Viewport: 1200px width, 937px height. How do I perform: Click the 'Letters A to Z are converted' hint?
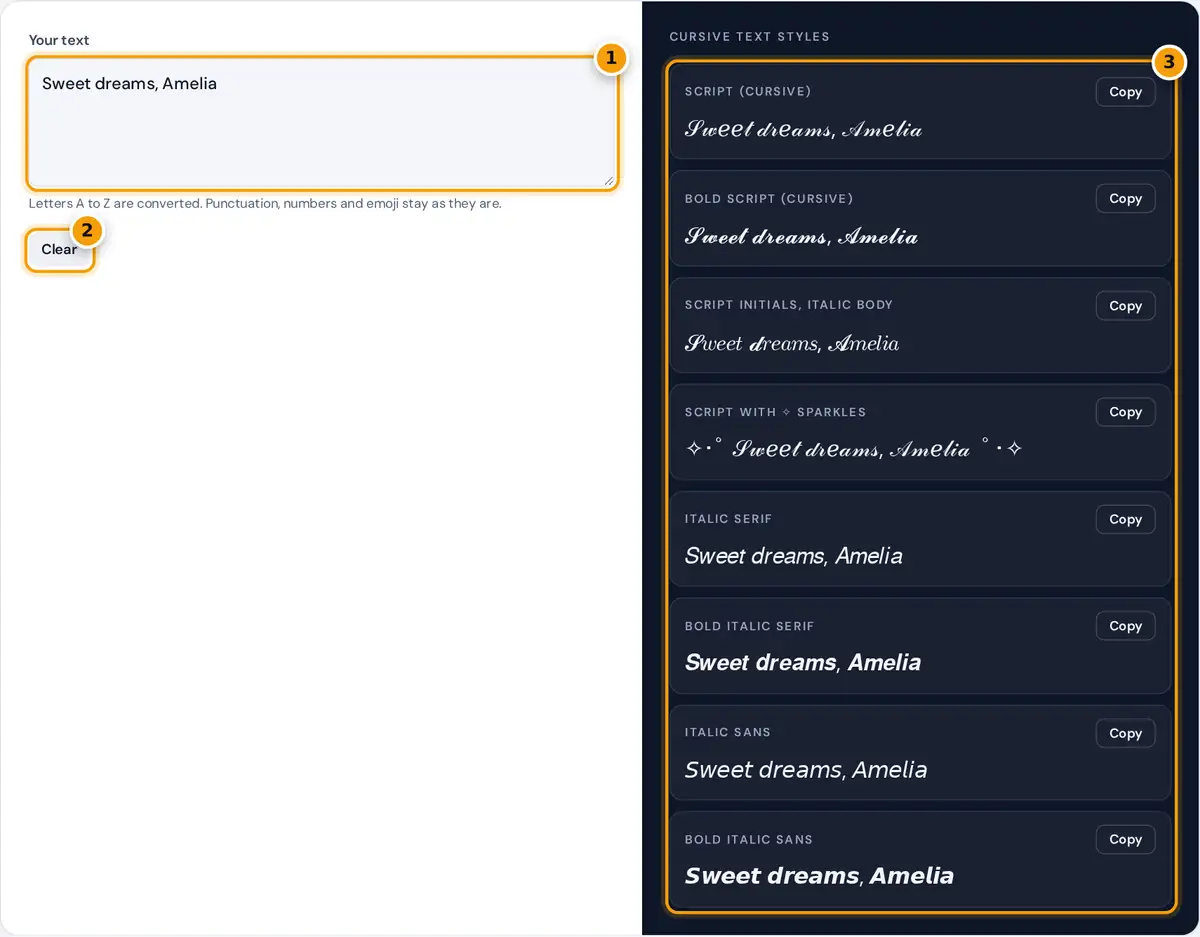click(x=265, y=203)
